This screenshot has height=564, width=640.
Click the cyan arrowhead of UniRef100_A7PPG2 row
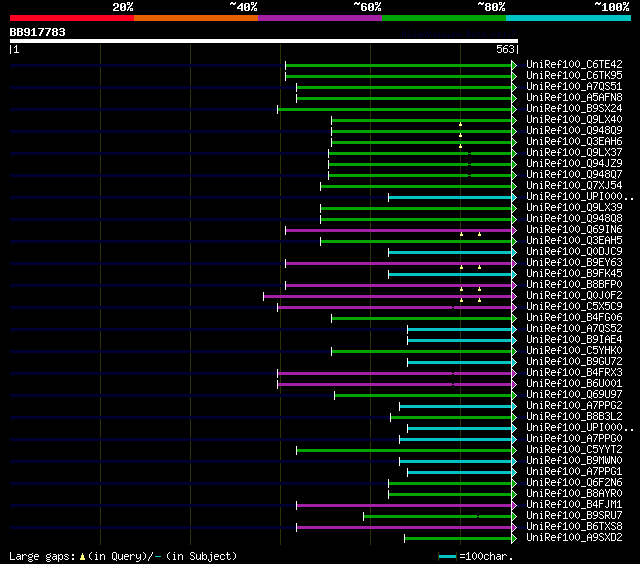[514, 406]
